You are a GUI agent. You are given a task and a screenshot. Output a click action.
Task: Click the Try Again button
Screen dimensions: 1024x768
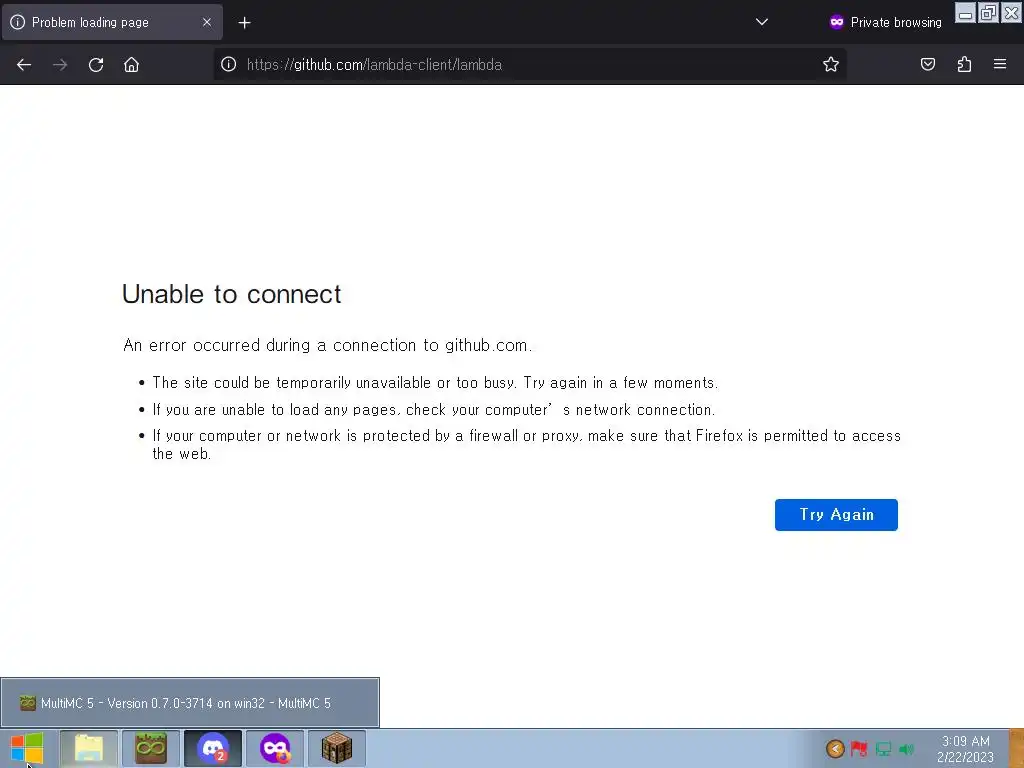pyautogui.click(x=836, y=515)
